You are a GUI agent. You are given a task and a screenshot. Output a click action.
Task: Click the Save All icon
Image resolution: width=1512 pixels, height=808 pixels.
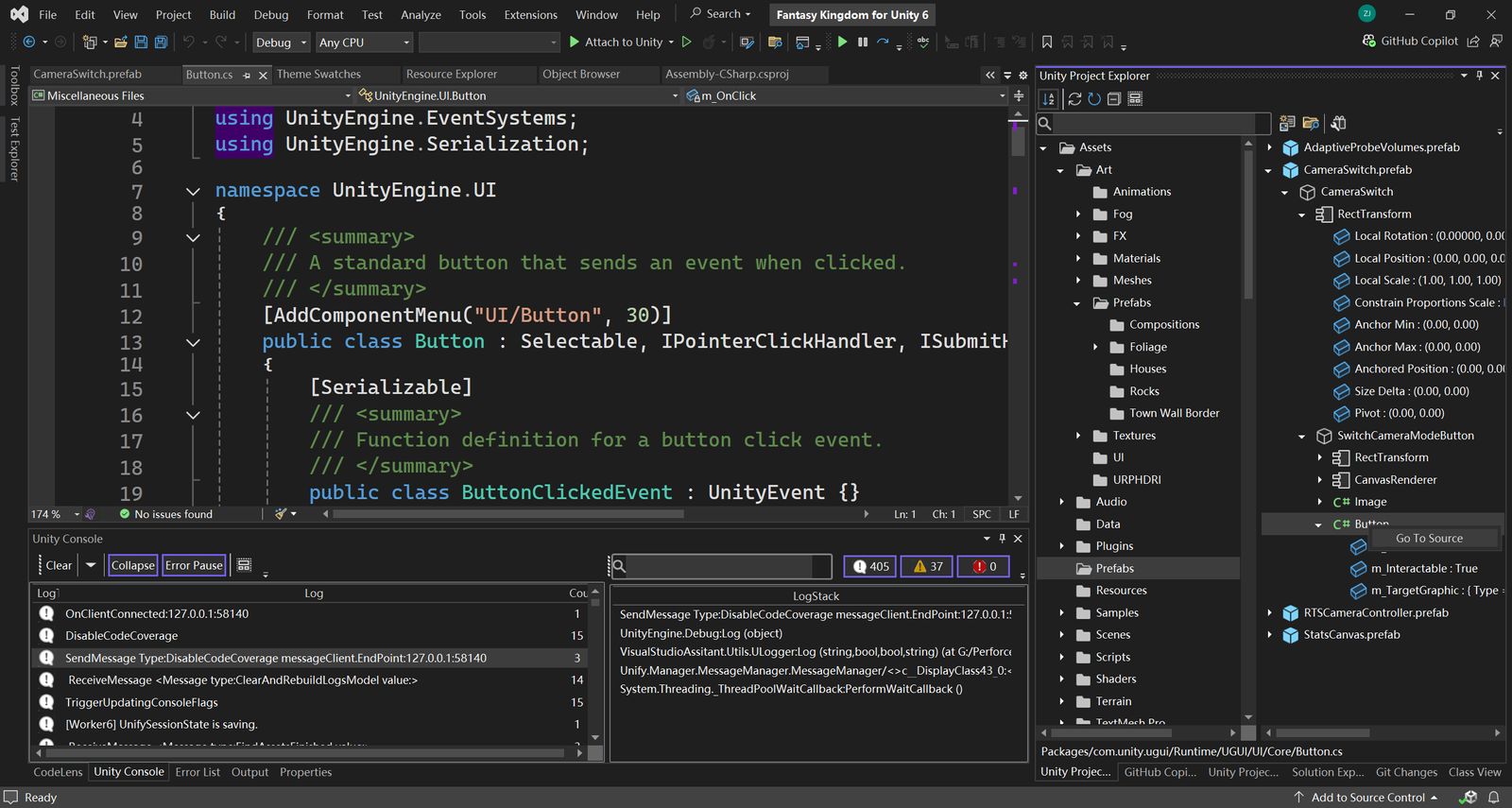pos(161,43)
